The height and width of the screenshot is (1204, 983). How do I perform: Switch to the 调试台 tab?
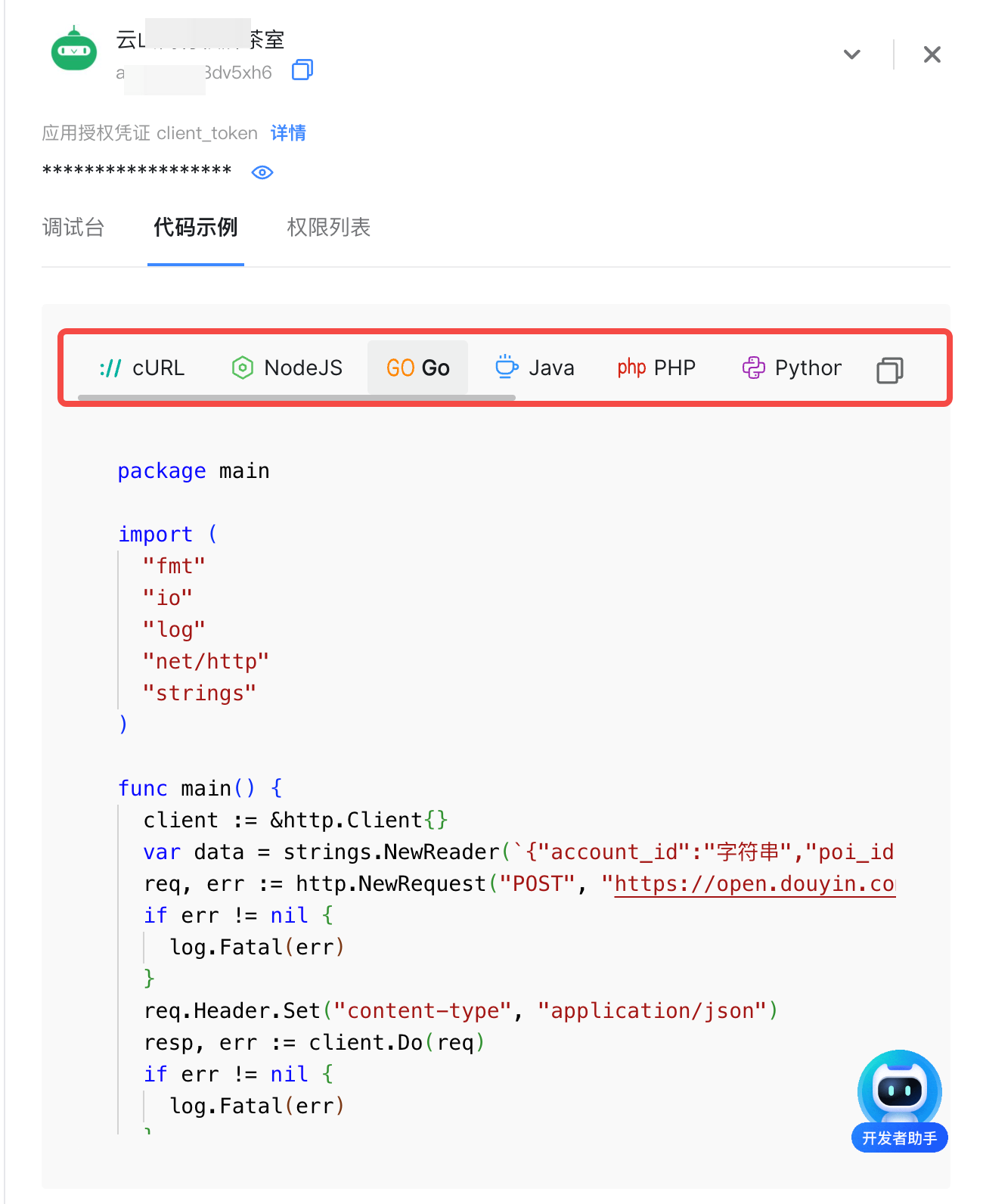point(73,228)
